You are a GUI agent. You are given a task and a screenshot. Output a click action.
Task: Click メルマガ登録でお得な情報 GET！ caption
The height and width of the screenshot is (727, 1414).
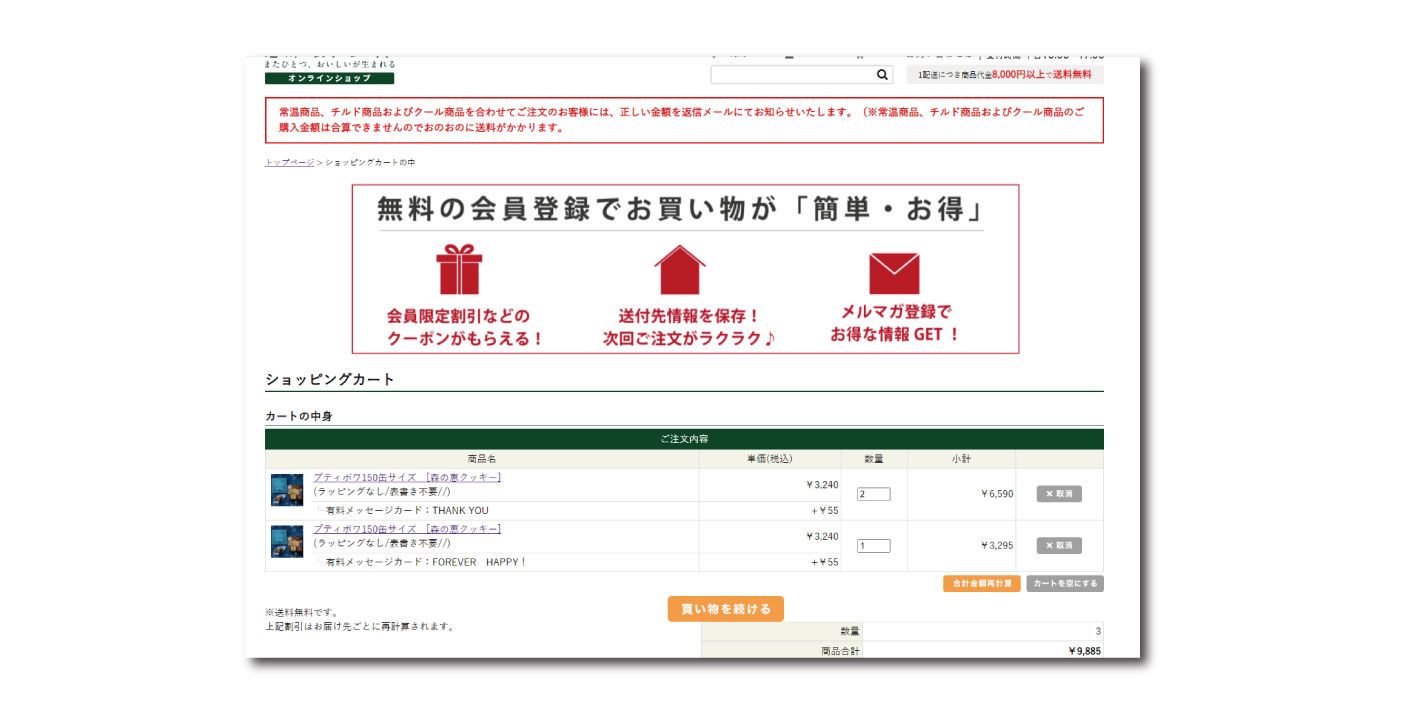pyautogui.click(x=895, y=323)
